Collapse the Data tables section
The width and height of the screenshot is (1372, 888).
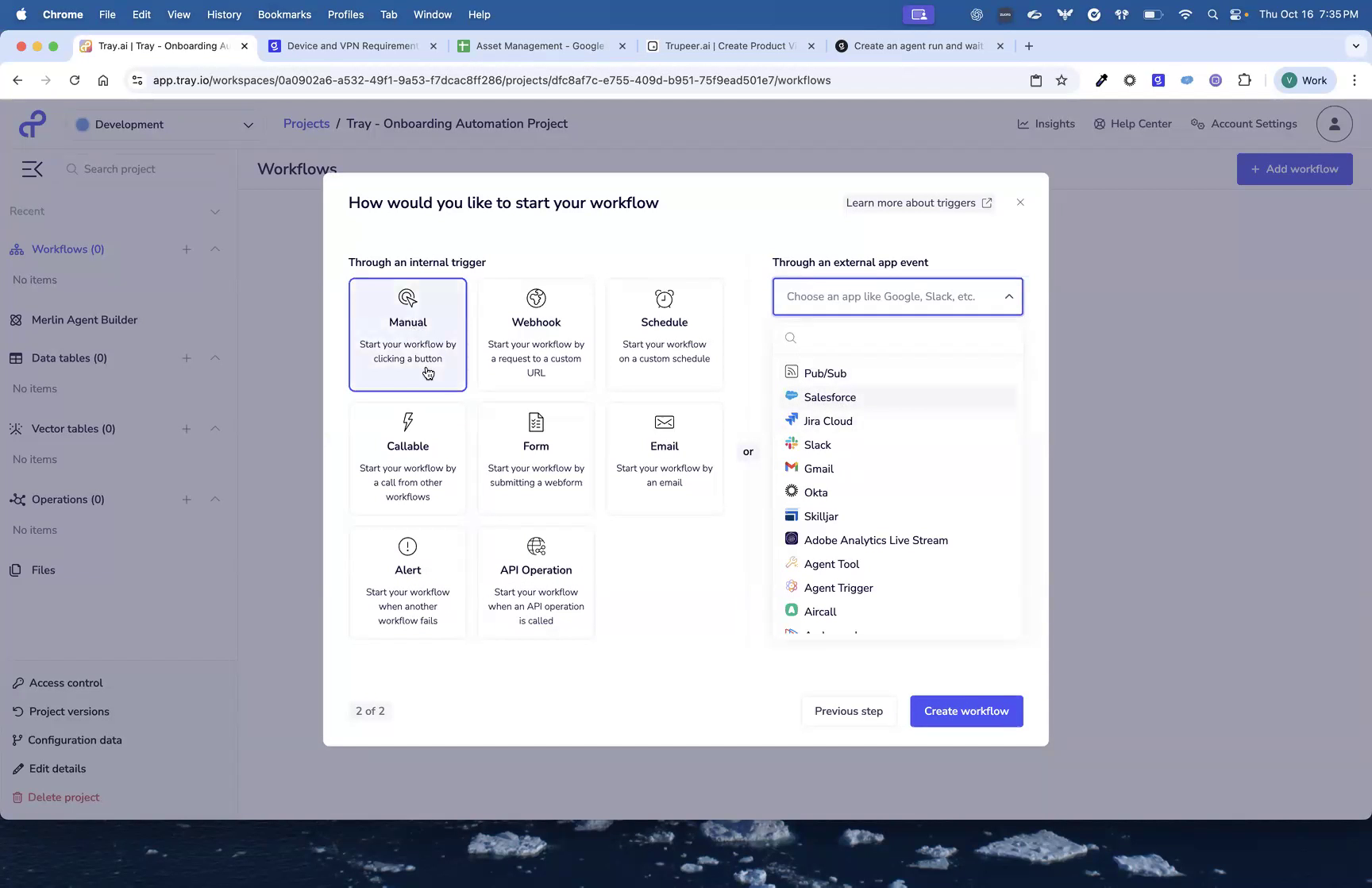(215, 357)
